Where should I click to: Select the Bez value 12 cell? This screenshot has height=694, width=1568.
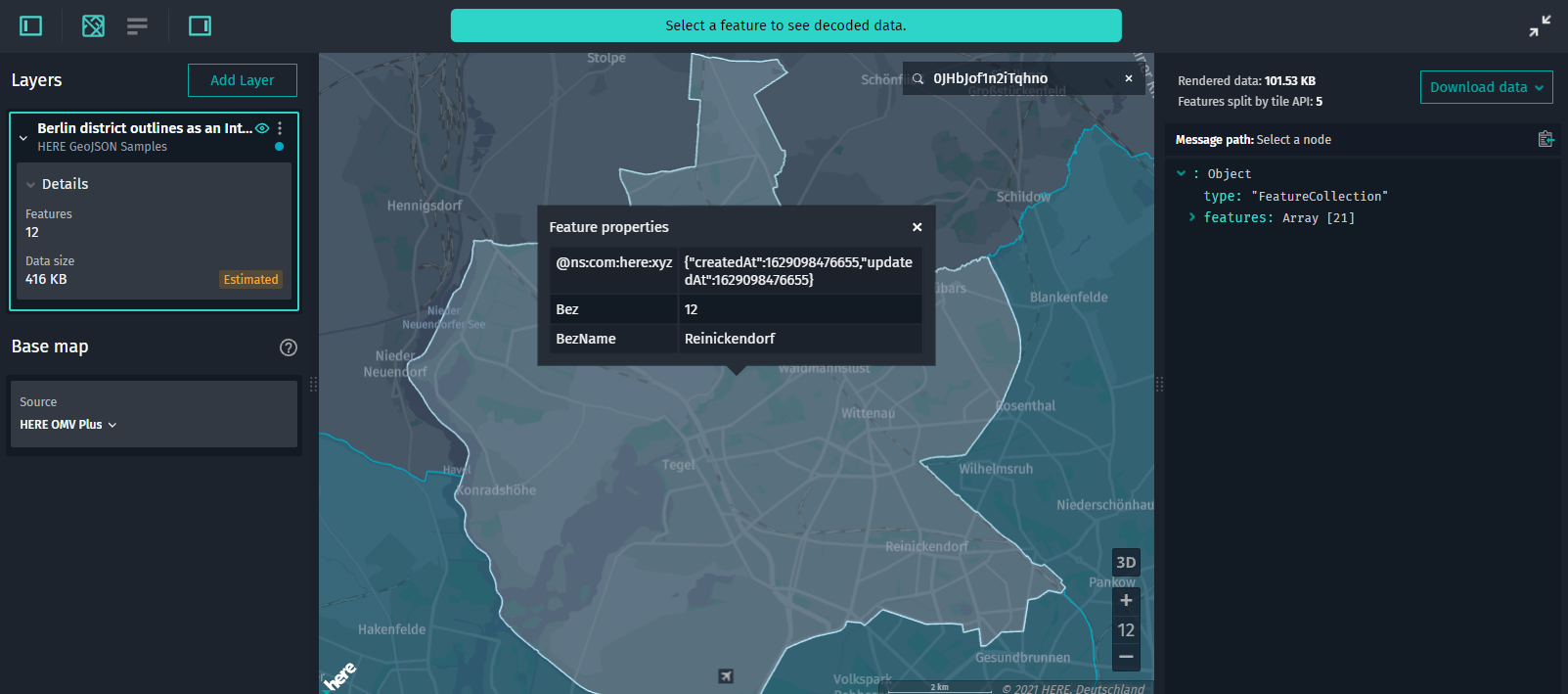tap(799, 309)
